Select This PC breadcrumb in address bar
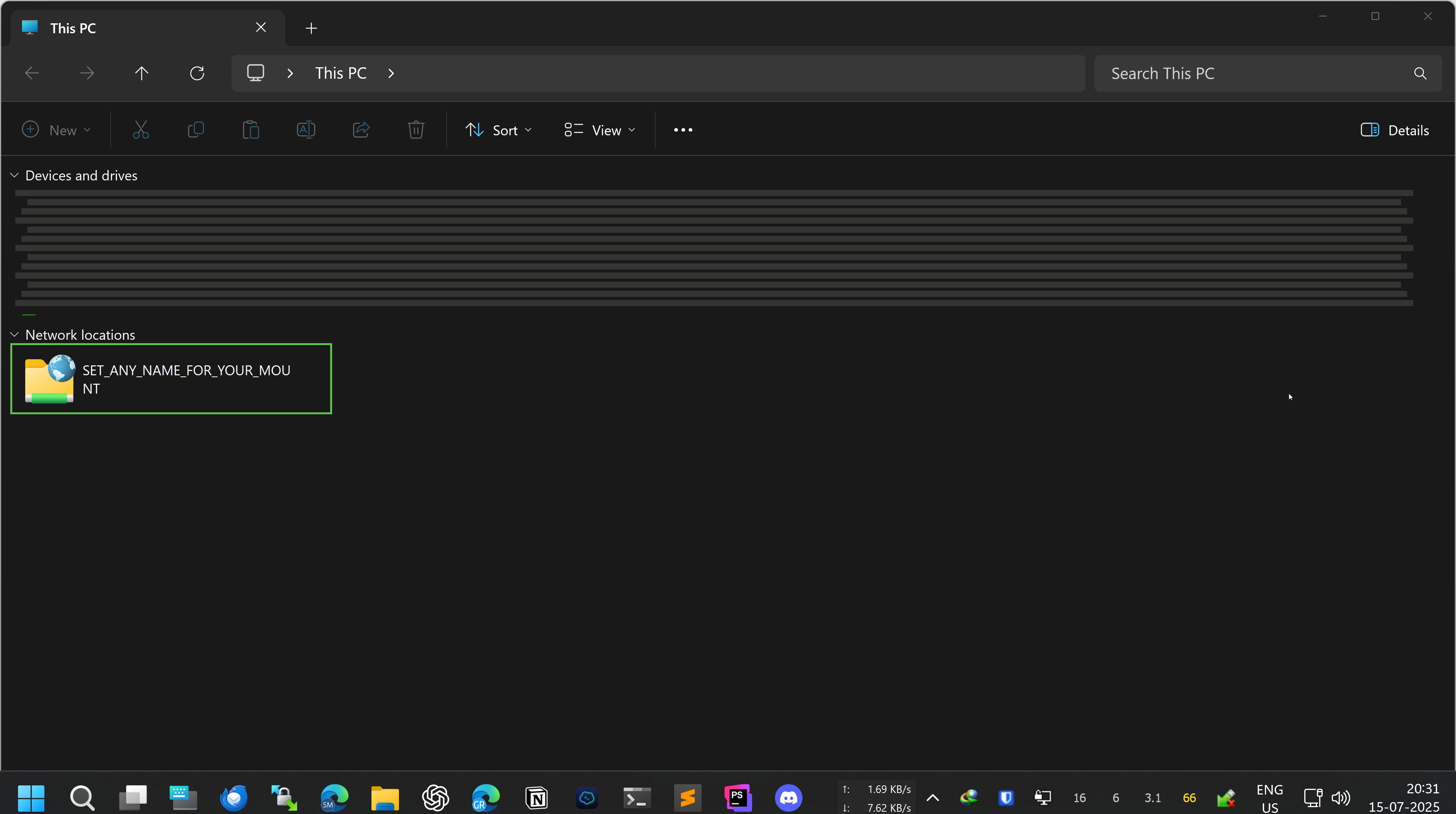 tap(341, 73)
